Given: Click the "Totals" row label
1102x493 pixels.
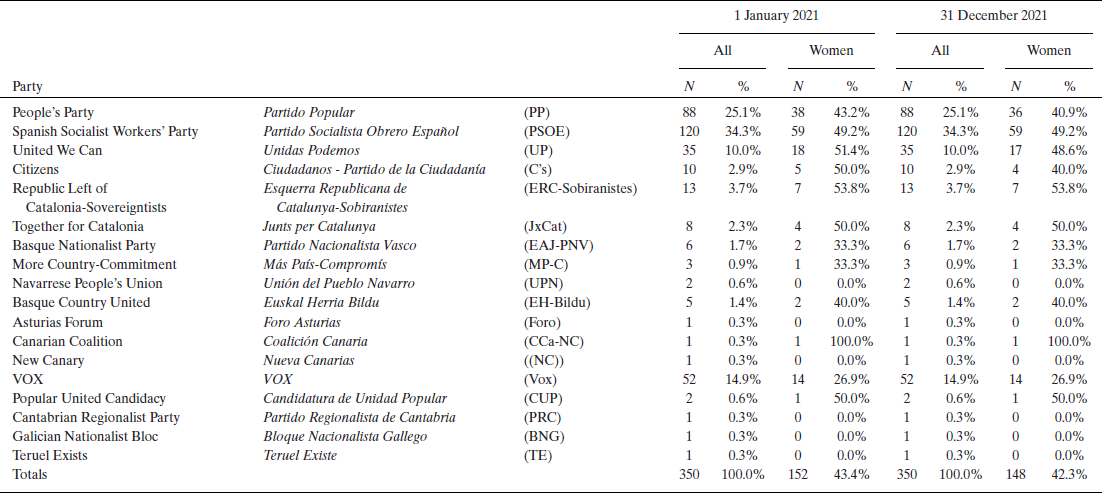Looking at the screenshot, I should (30, 474).
